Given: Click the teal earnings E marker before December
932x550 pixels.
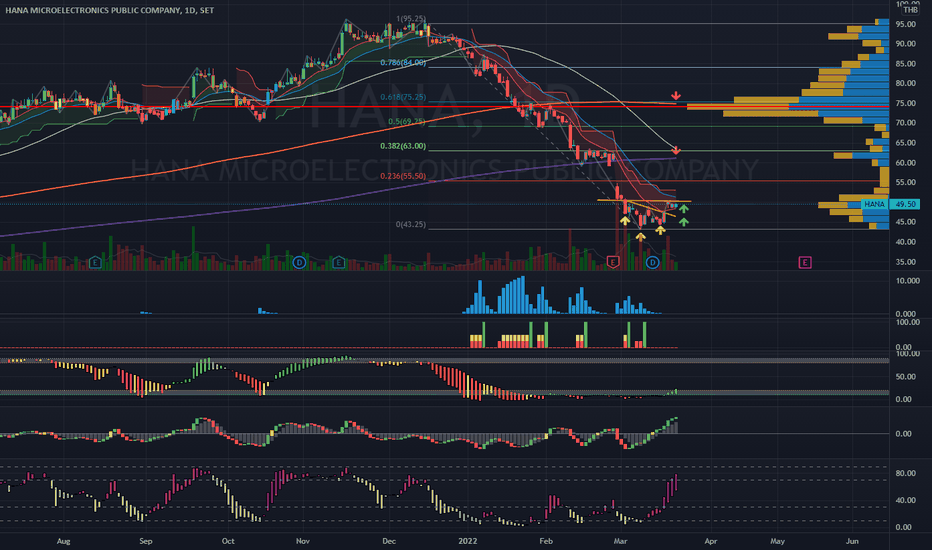Looking at the screenshot, I should (x=338, y=262).
